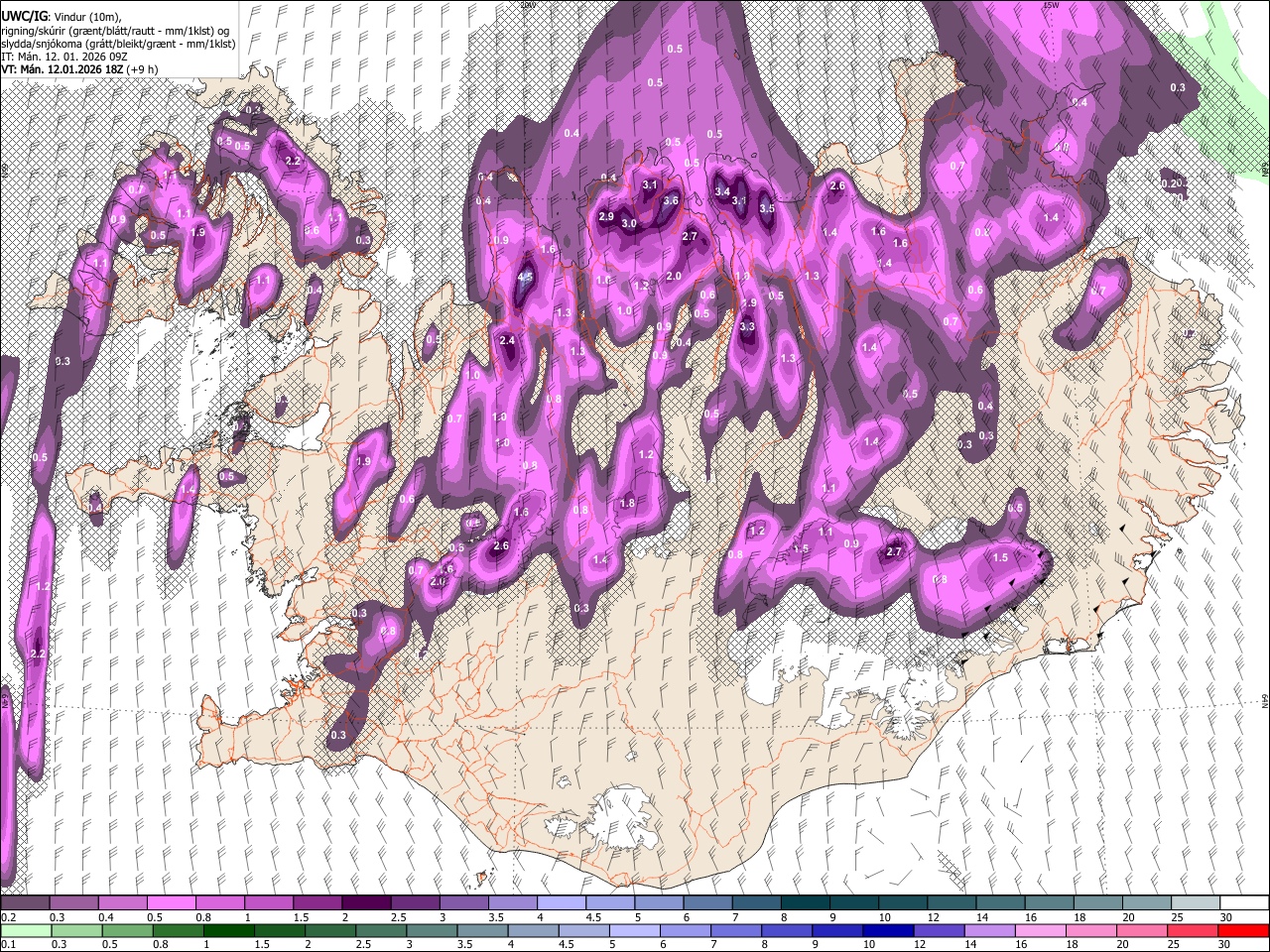The height and width of the screenshot is (952, 1270).
Task: Click the snow-scale swatch labeled 0.2
Action: [25, 903]
